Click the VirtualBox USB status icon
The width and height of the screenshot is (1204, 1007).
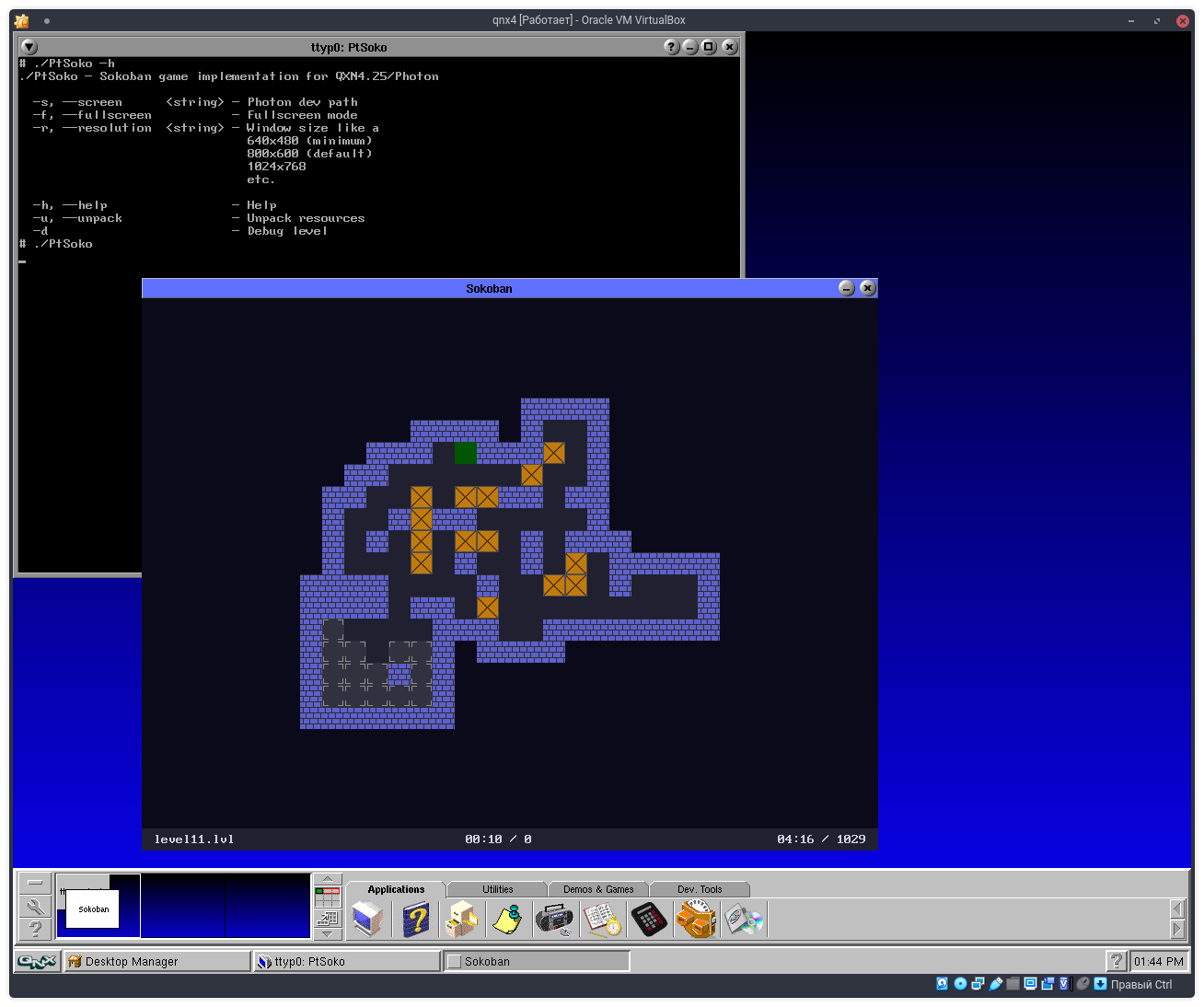996,984
